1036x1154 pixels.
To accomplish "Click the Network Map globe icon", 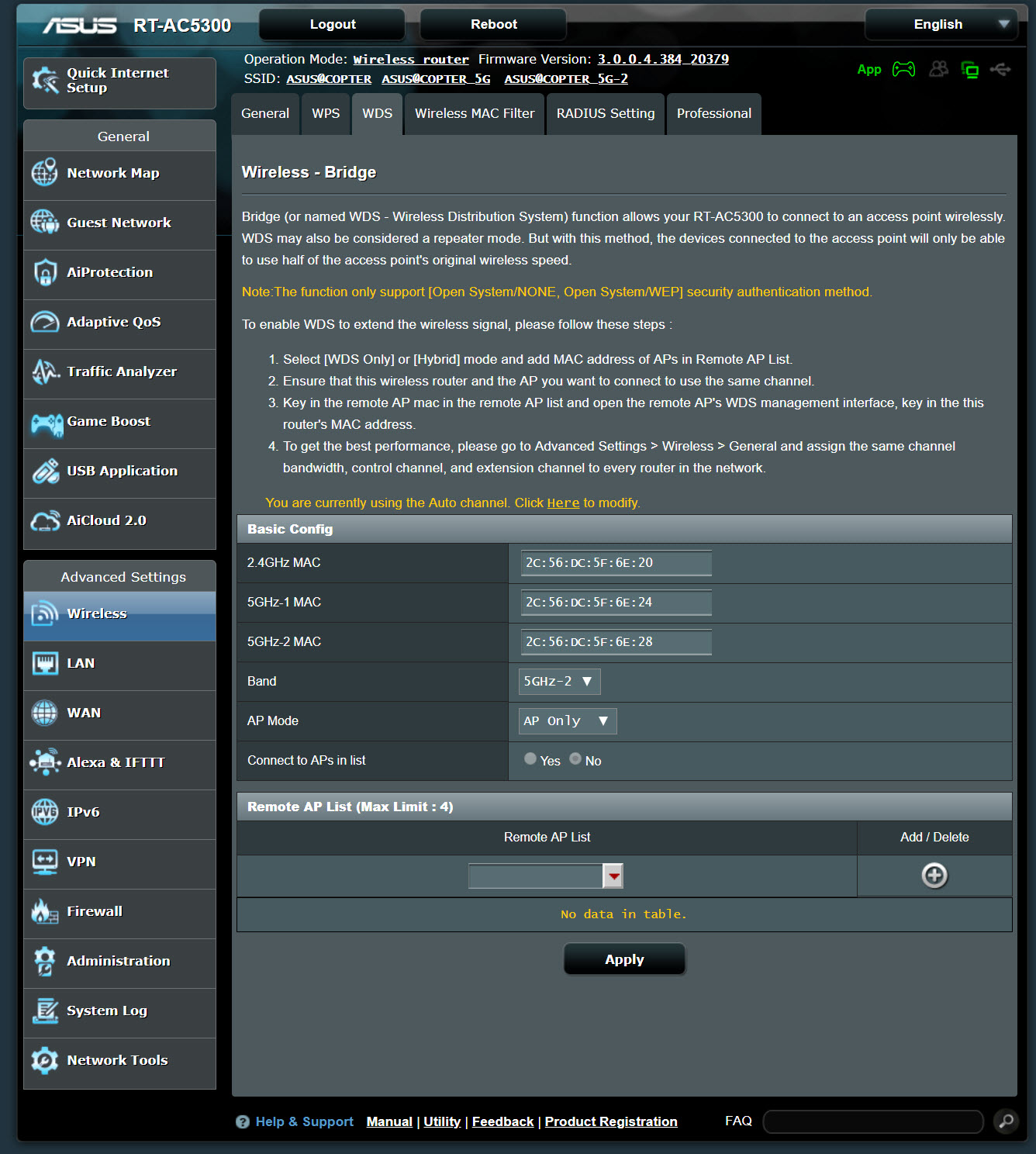I will pyautogui.click(x=45, y=173).
